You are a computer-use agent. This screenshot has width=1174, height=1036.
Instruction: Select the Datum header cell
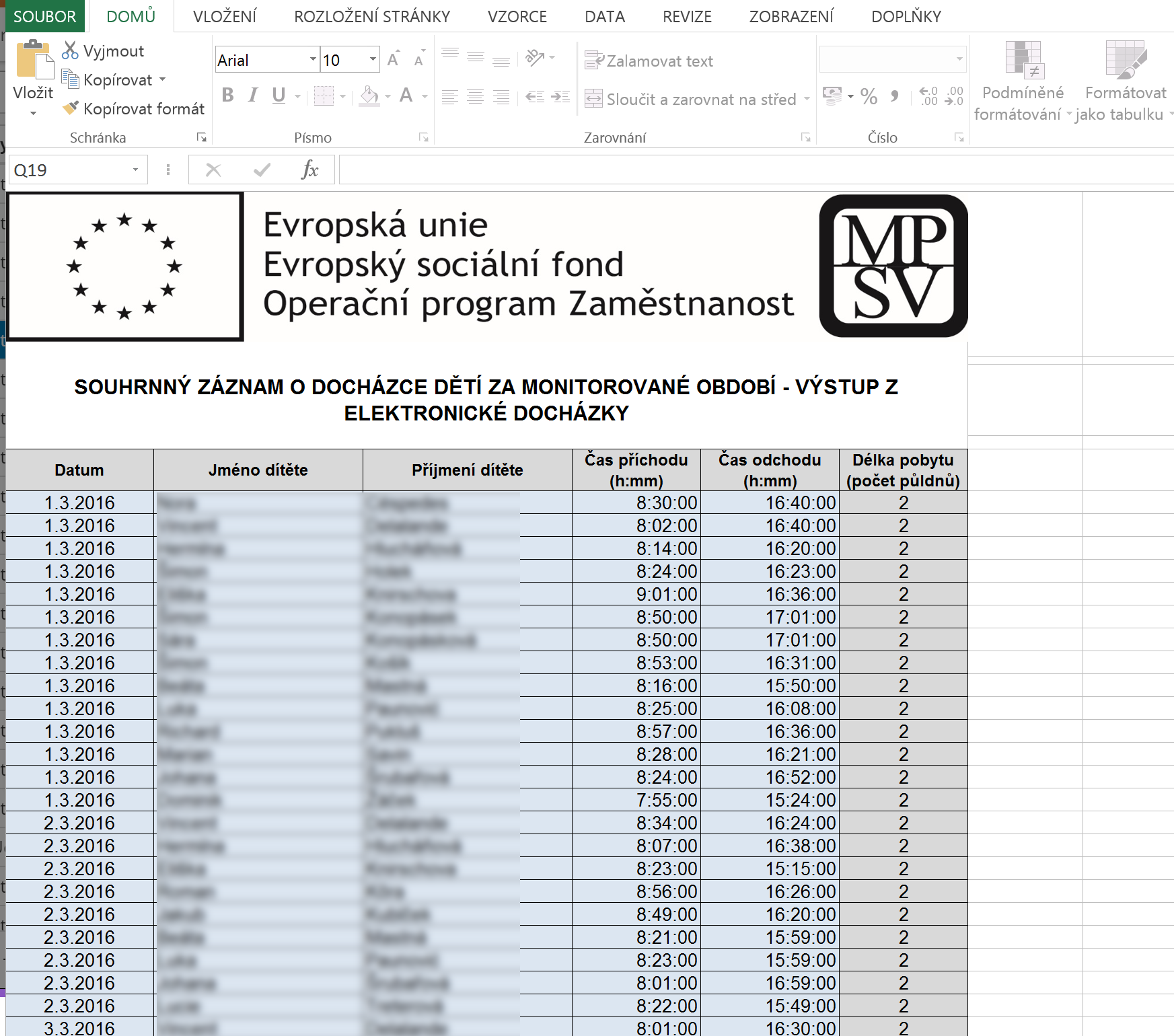tap(79, 470)
